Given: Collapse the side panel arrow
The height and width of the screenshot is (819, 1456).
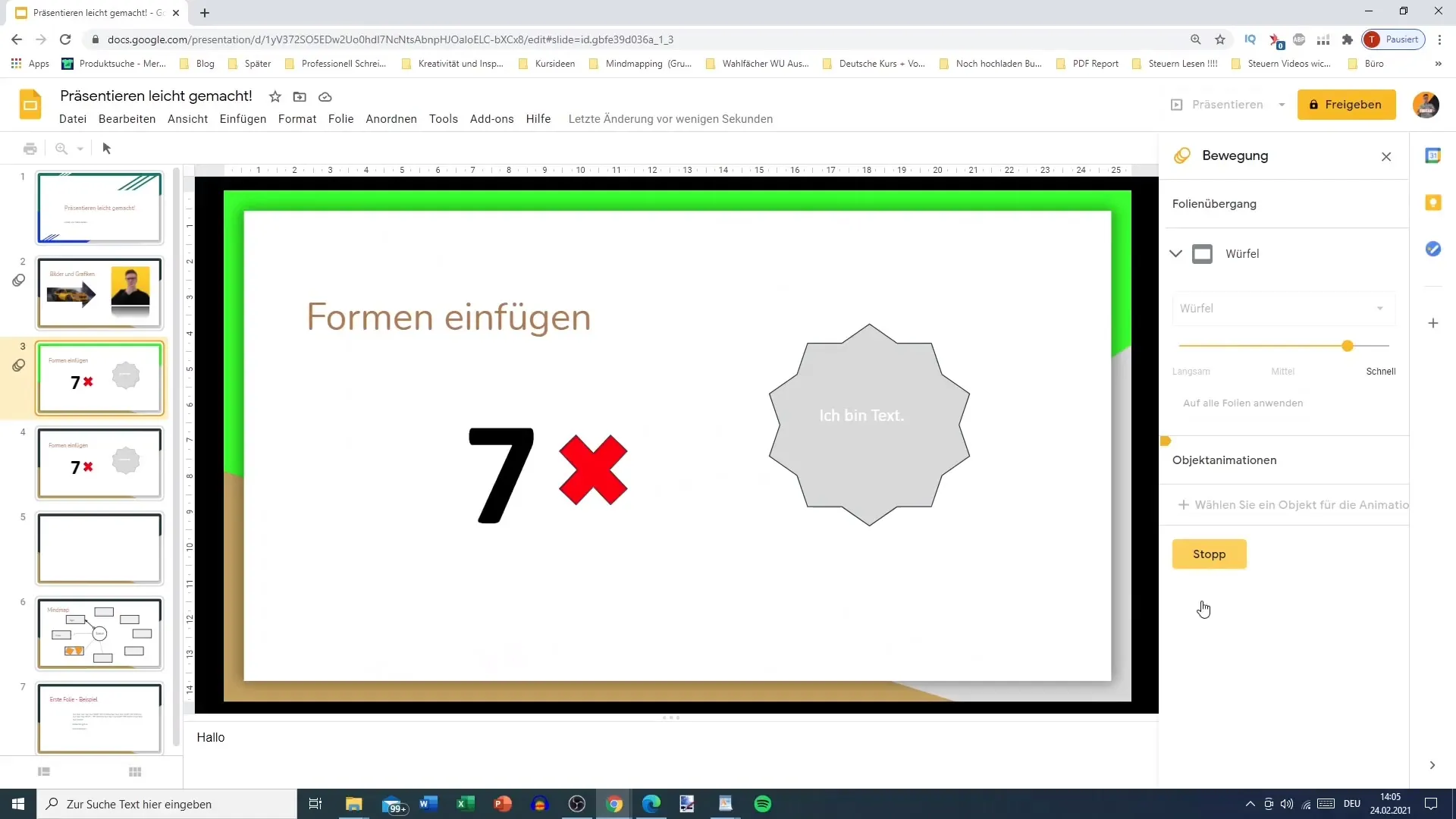Looking at the screenshot, I should 1432,765.
